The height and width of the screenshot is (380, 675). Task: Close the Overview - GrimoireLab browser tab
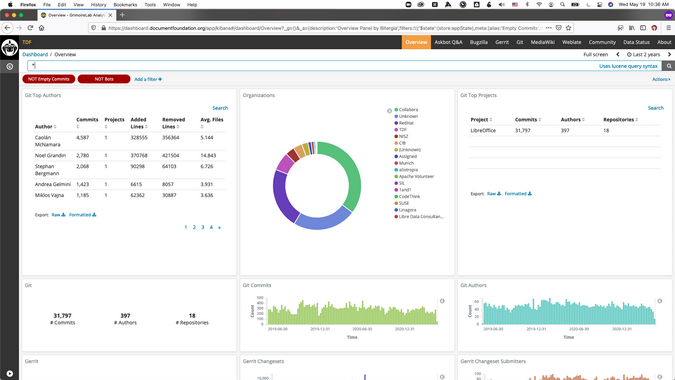coord(110,15)
